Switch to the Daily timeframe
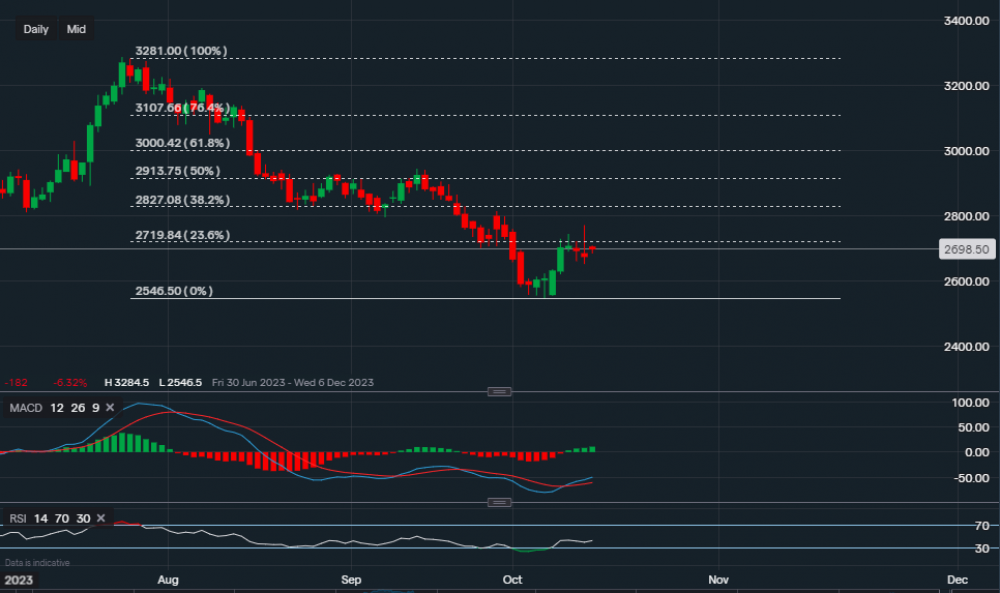 click(x=35, y=29)
